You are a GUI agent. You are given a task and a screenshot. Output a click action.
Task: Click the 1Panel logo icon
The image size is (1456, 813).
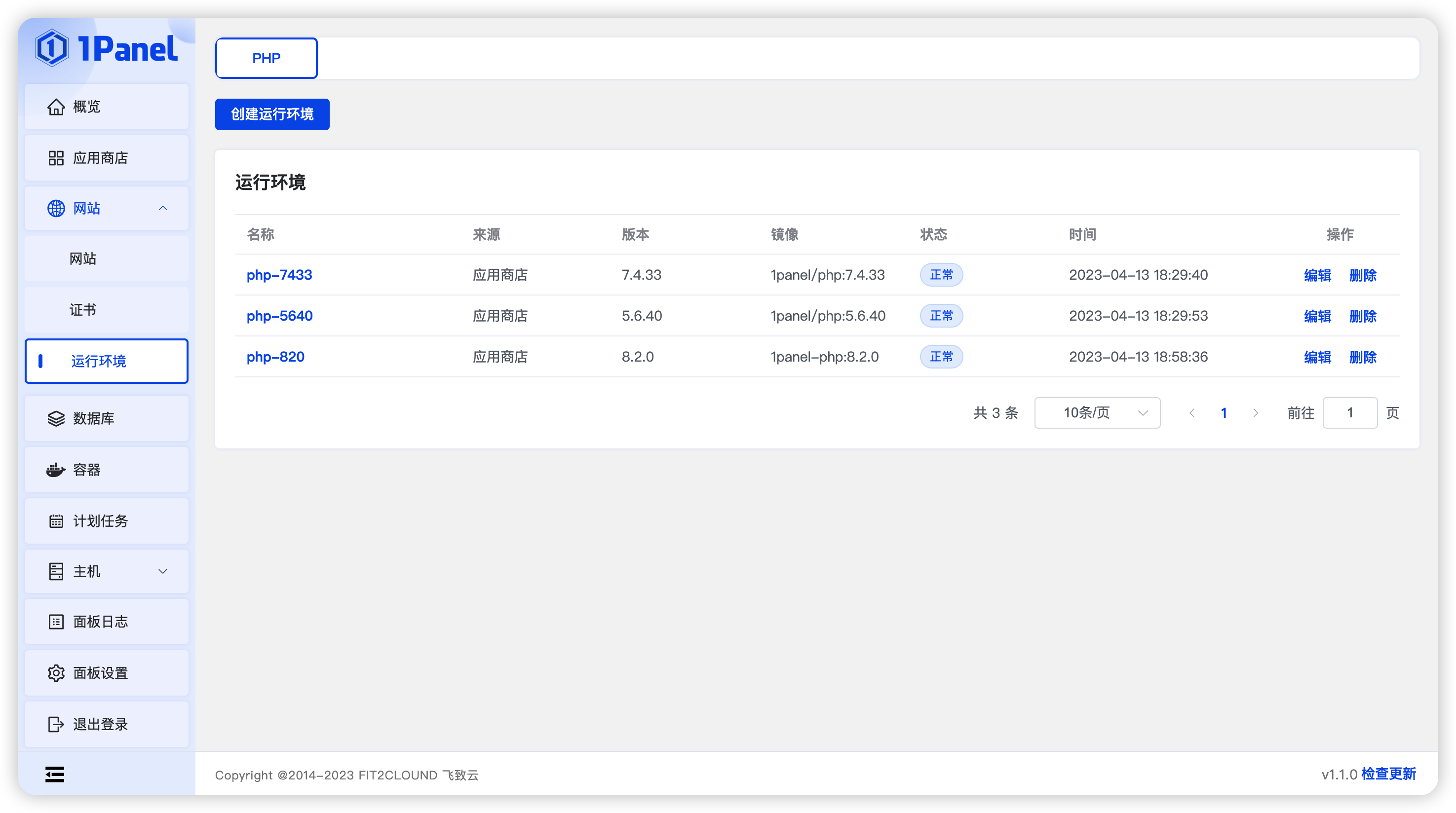(x=52, y=48)
